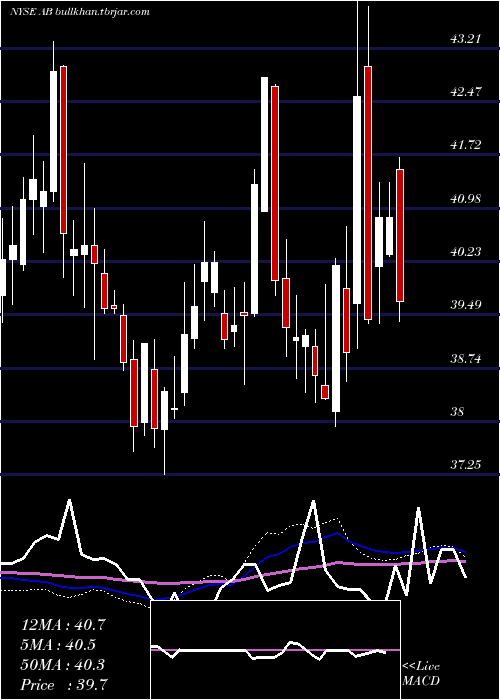Click the 40.23 price axis label

pyautogui.click(x=466, y=252)
